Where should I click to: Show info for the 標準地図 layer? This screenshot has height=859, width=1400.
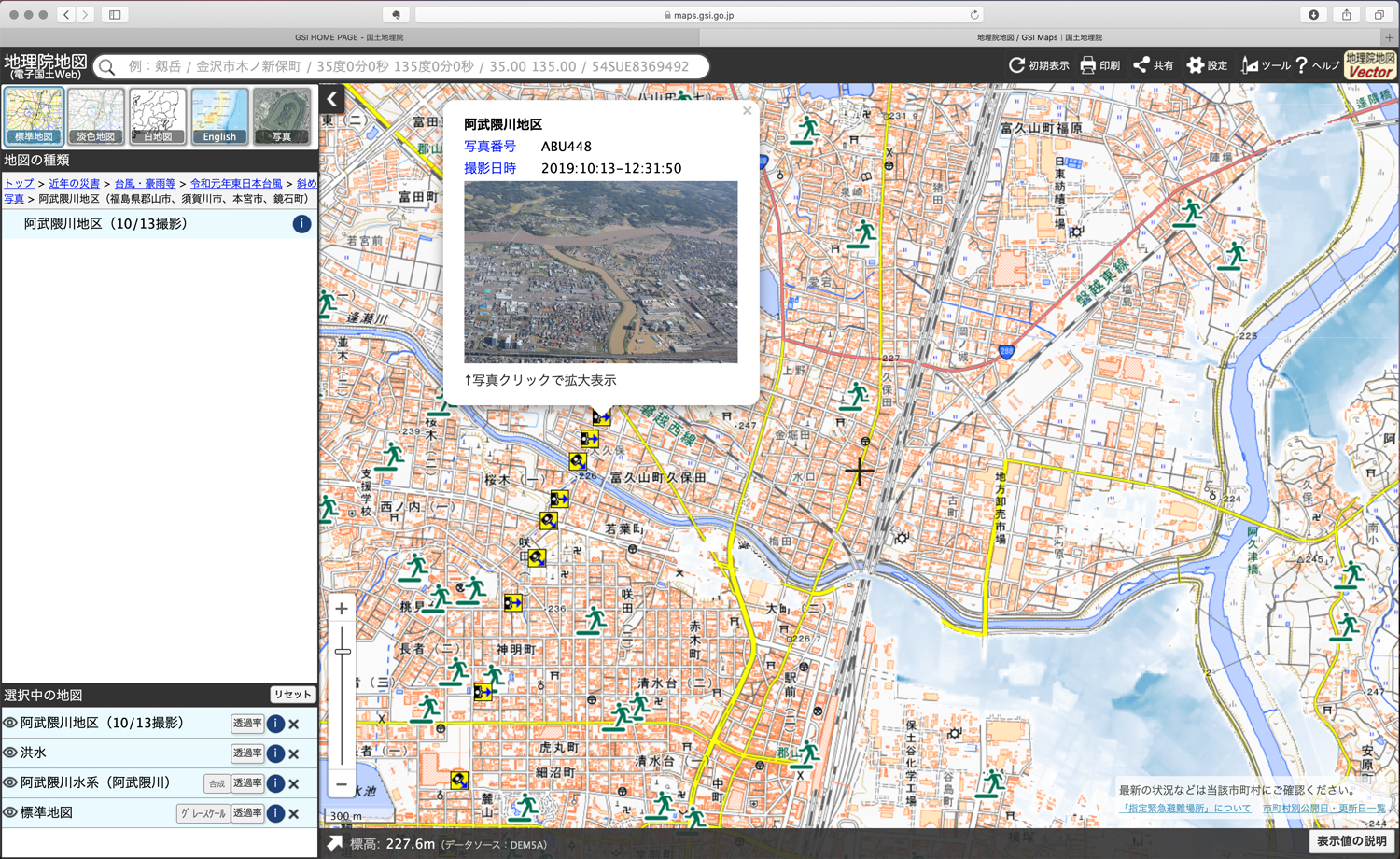(x=275, y=813)
